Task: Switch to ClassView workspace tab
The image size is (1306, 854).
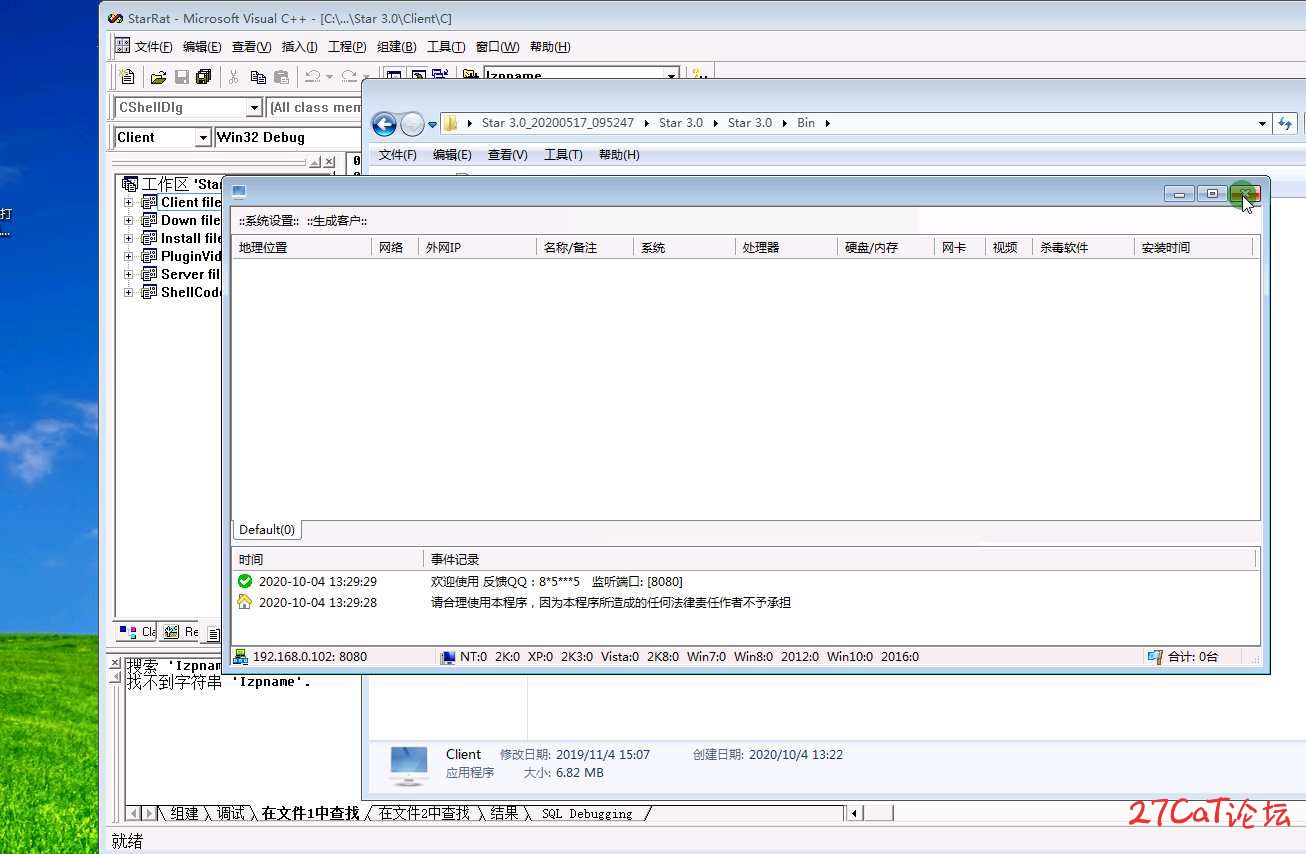Action: point(137,632)
